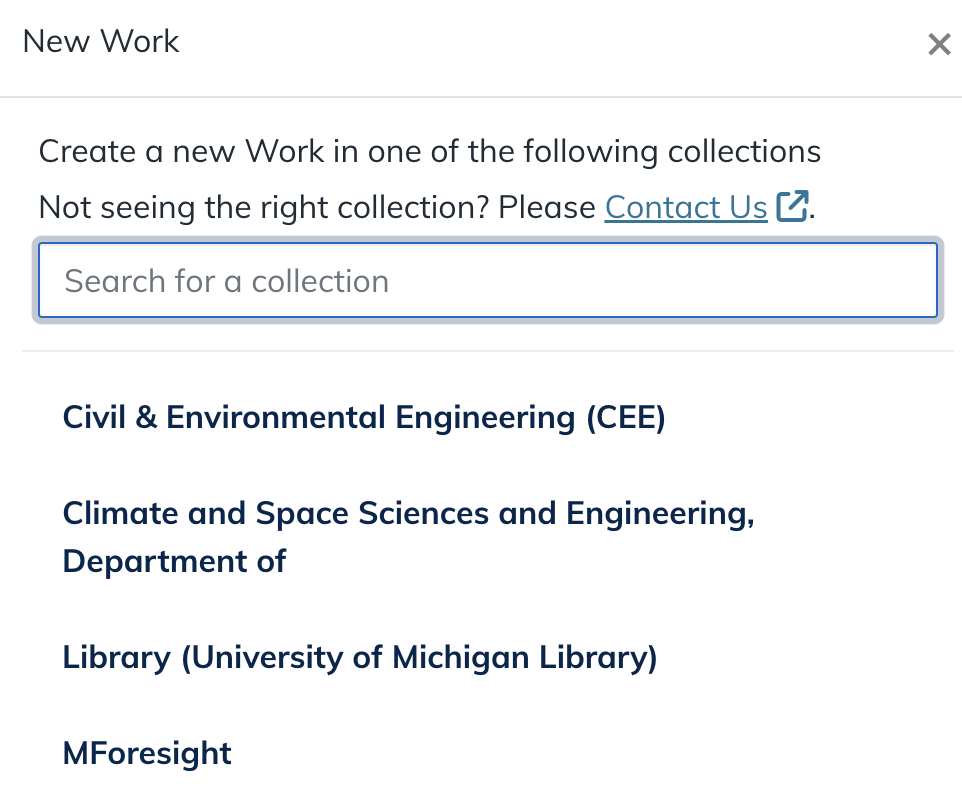Close the New Work dialog via the X icon

[938, 44]
